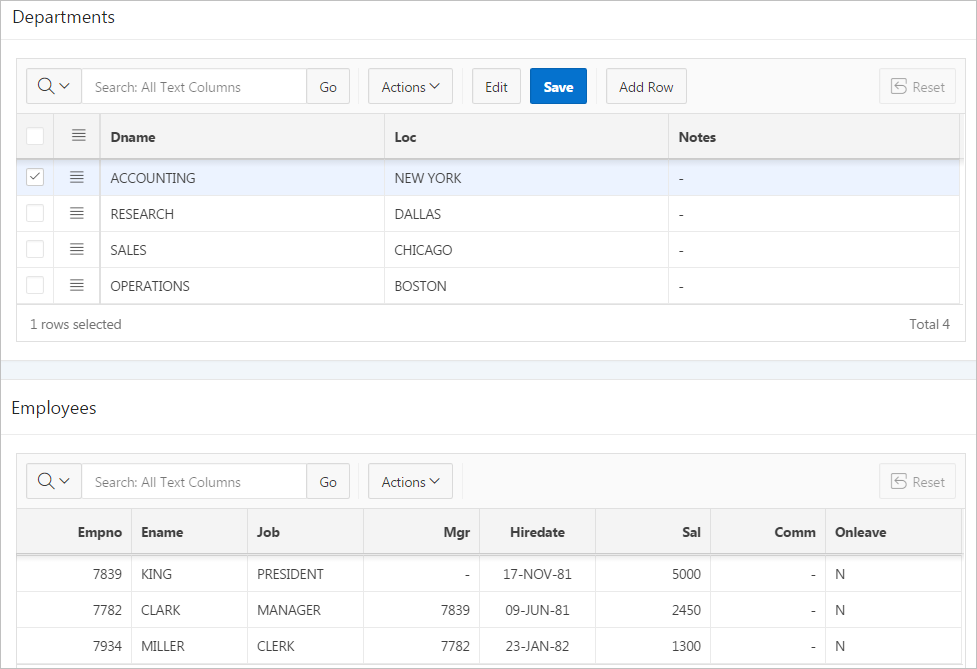
Task: Open row actions menu for ACCOUNTING row
Action: coord(77,177)
